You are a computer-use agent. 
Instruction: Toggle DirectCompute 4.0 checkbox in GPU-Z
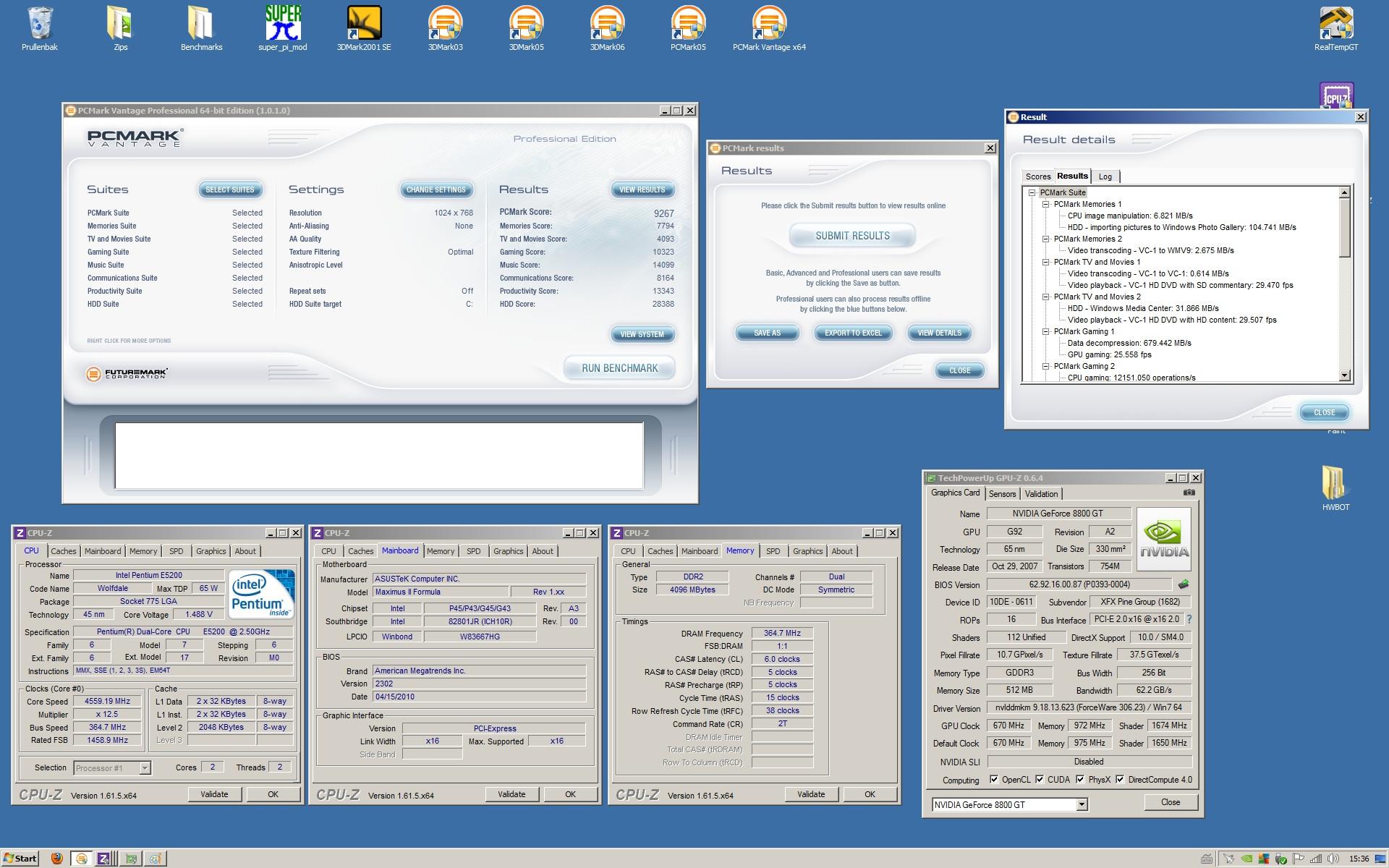(x=1120, y=779)
